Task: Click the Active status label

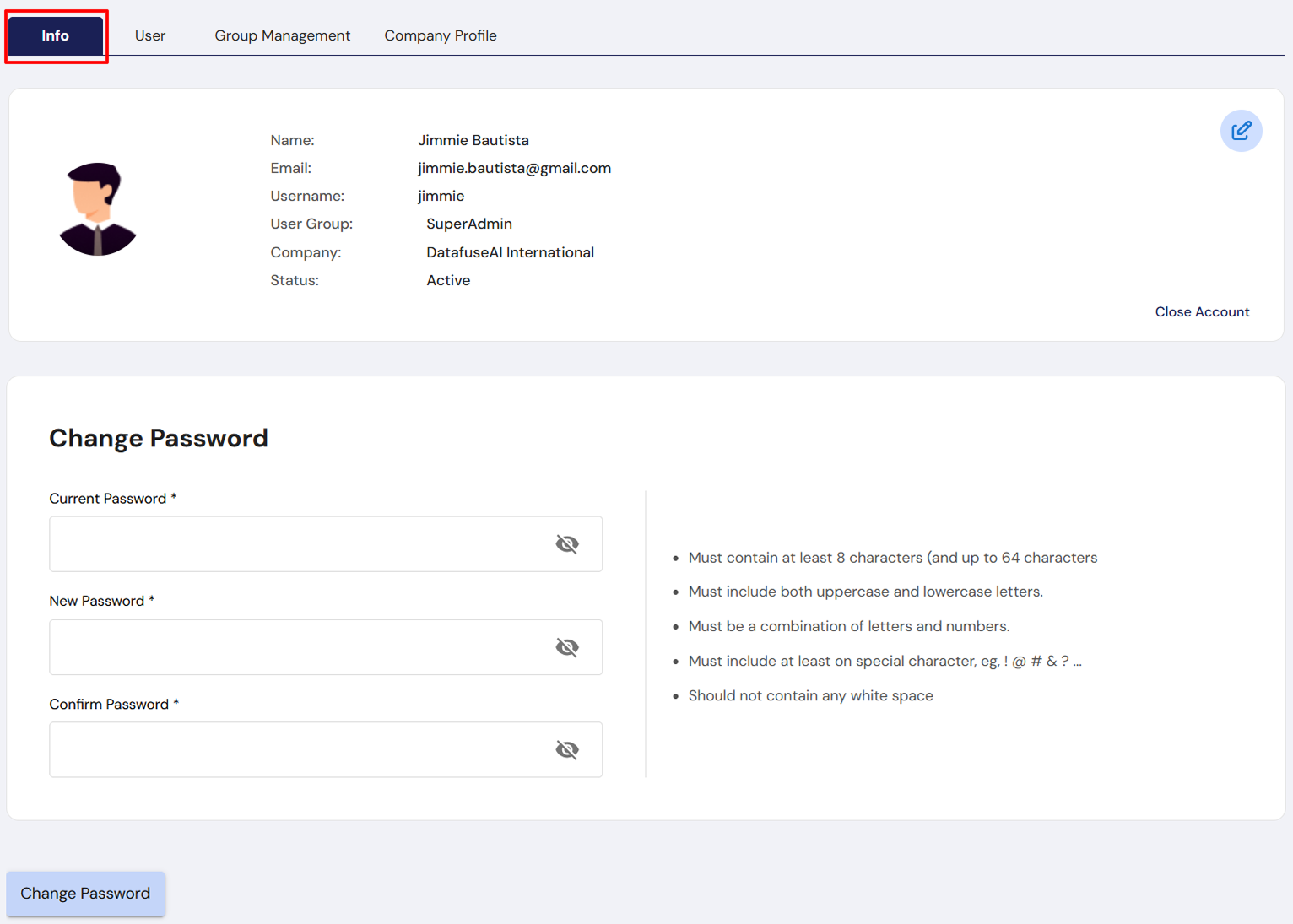Action: pos(448,280)
